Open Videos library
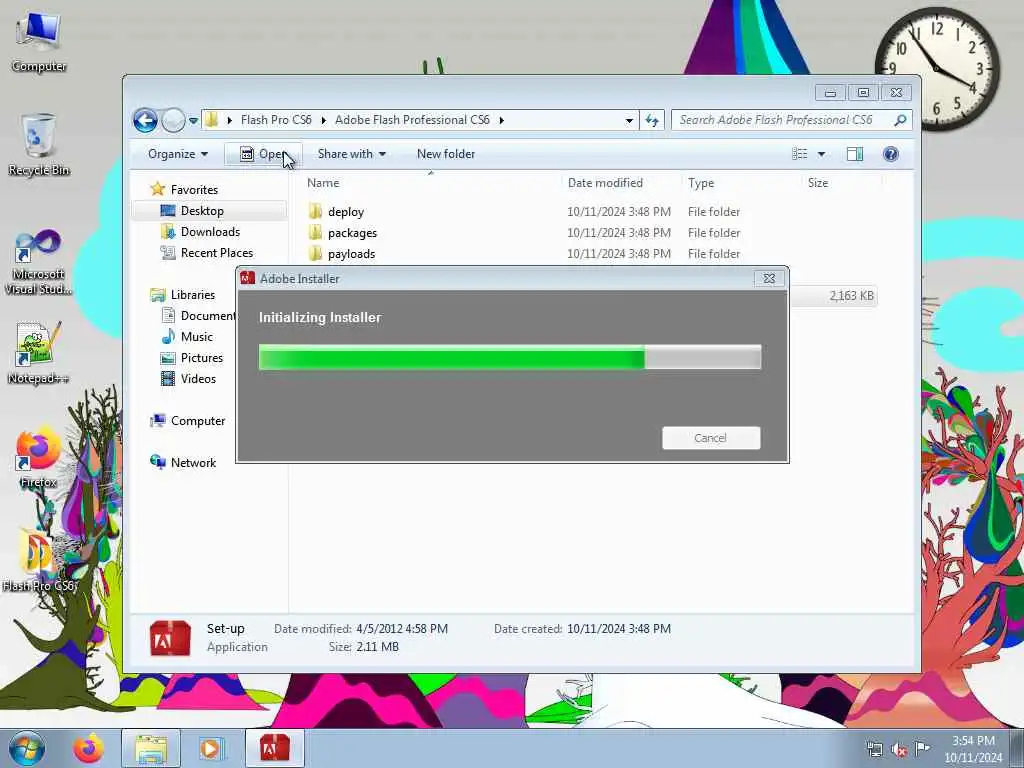 click(198, 378)
